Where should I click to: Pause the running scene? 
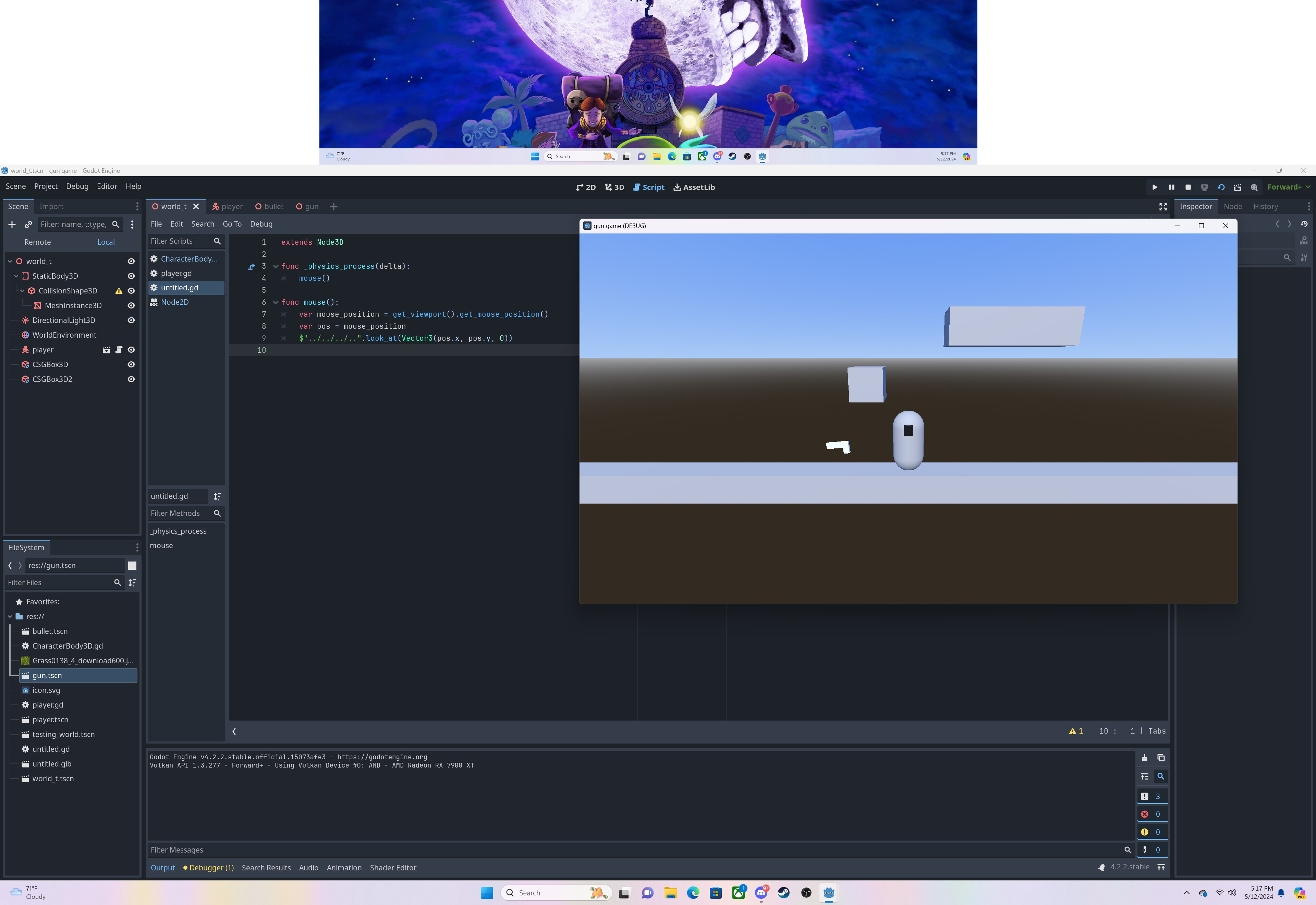pos(1171,187)
